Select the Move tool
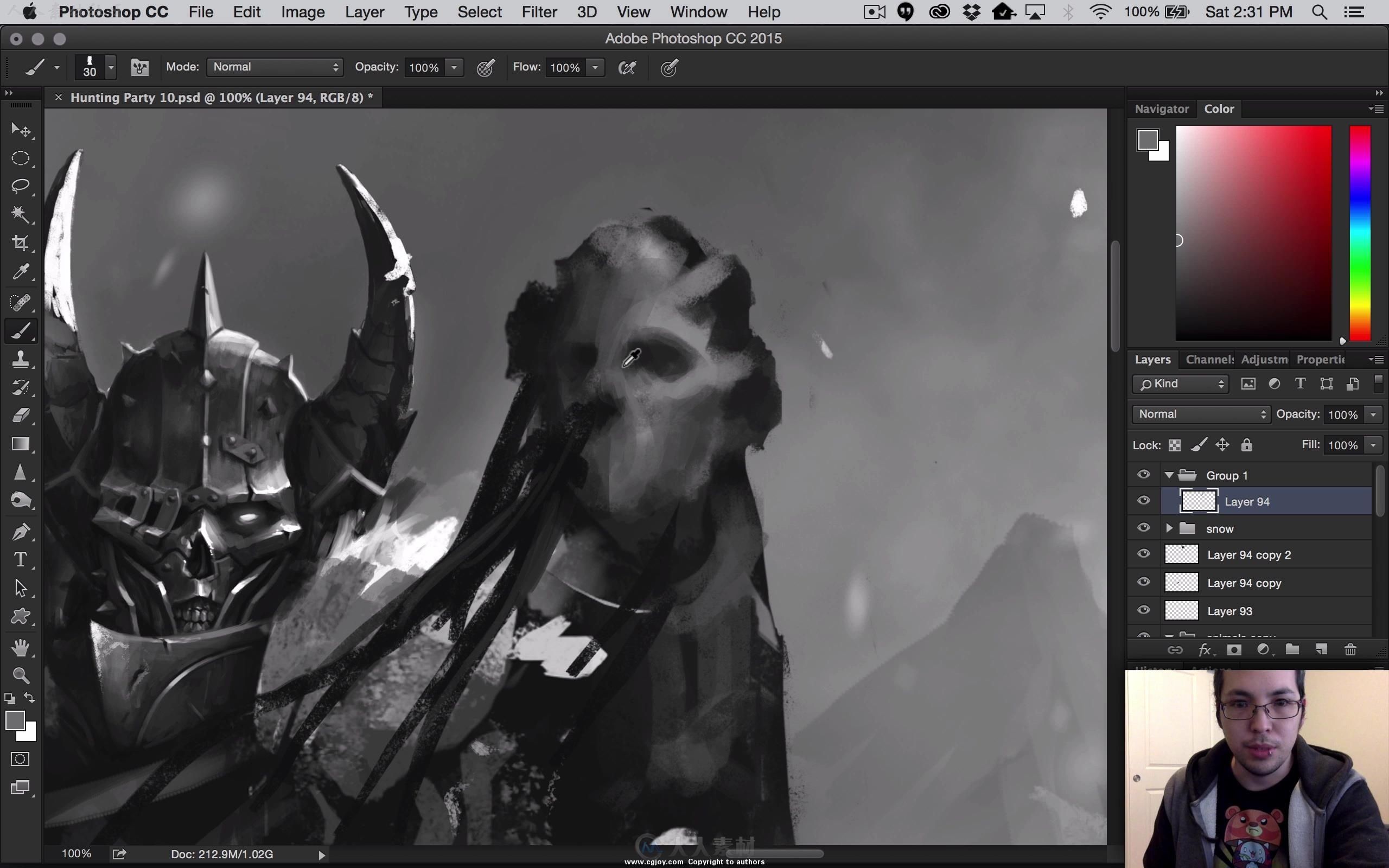 point(21,130)
